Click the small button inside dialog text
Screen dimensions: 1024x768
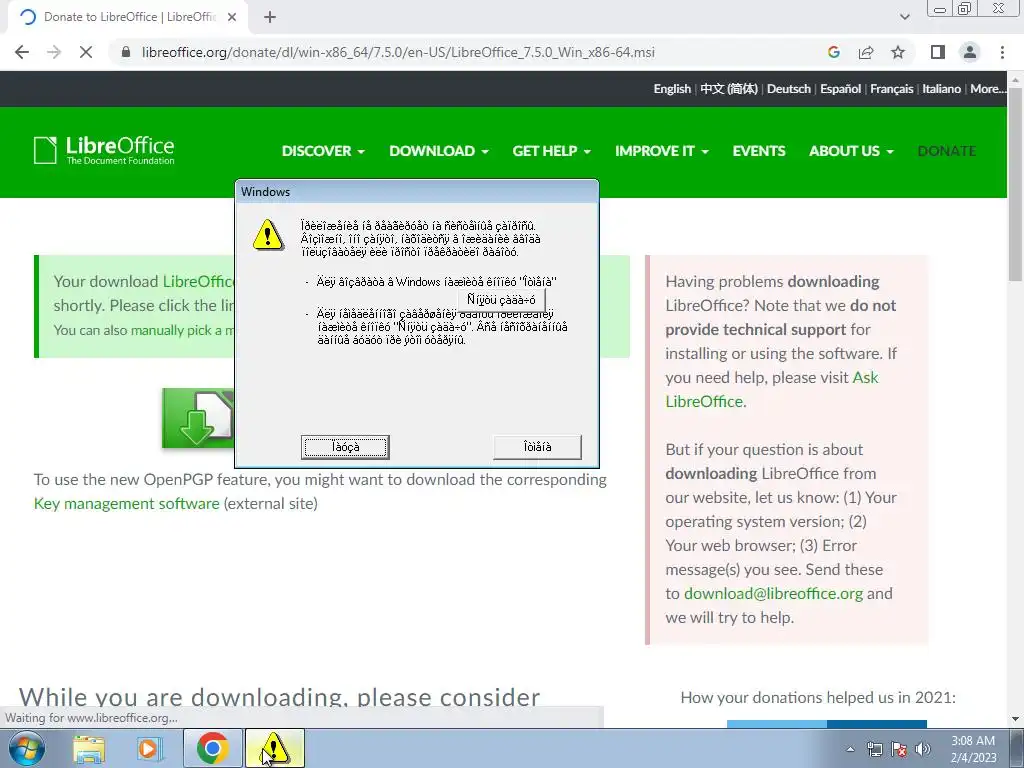click(502, 300)
